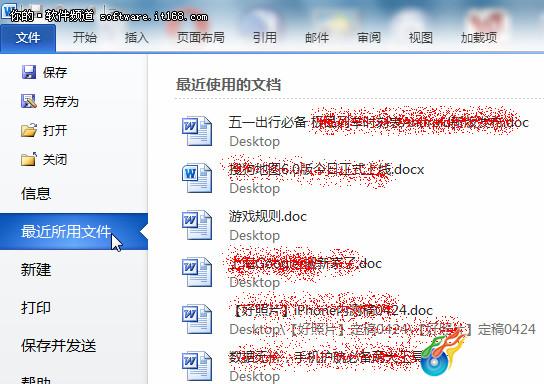Click the Open folder icon
This screenshot has height=384, width=544.
(29, 130)
